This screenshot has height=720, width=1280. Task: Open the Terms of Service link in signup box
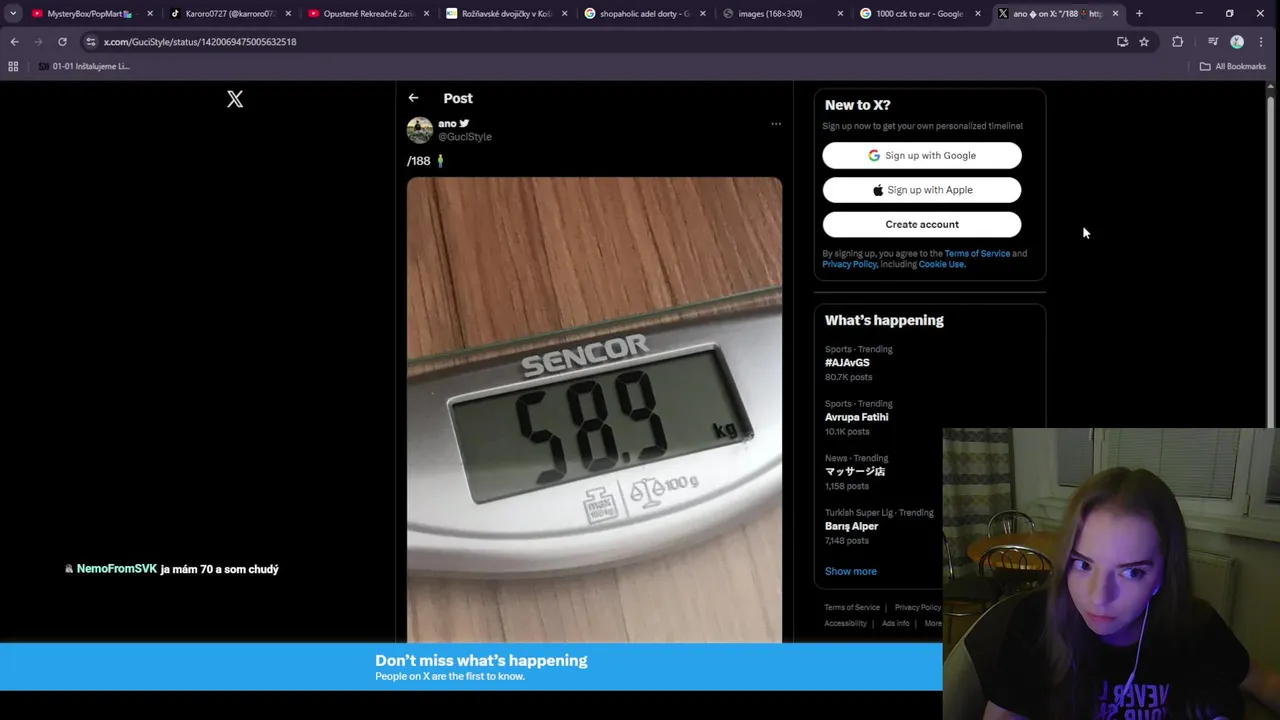tap(977, 253)
